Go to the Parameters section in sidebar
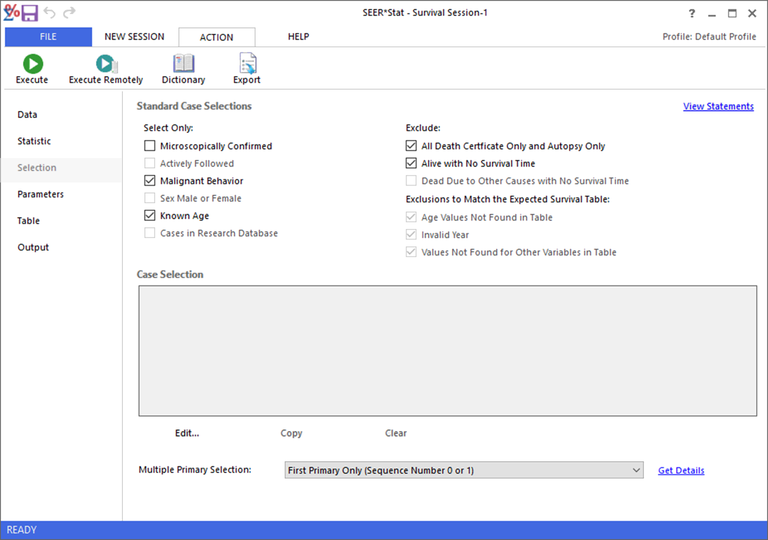 tap(40, 194)
